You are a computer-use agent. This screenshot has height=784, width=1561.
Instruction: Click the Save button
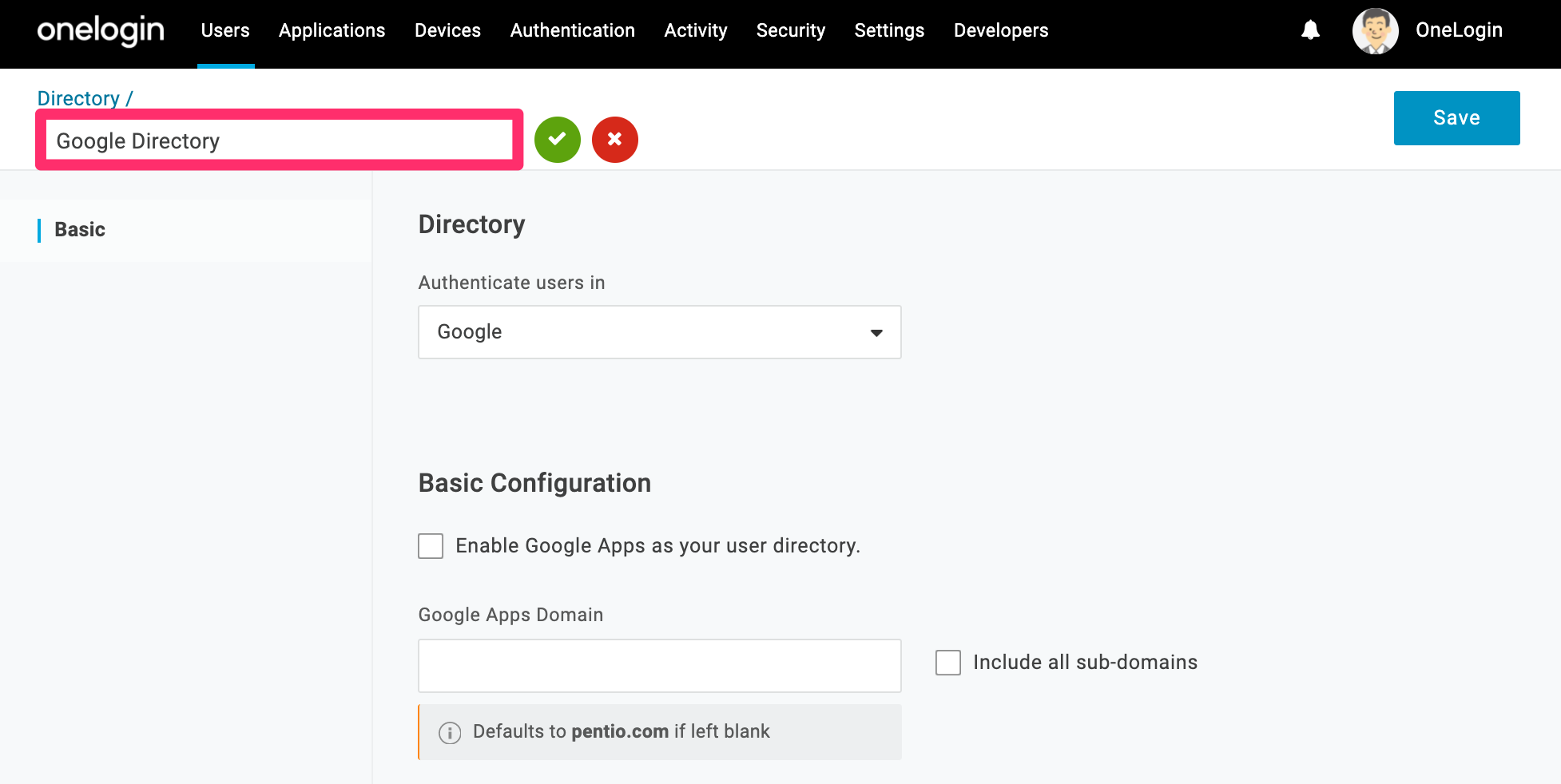click(1456, 118)
